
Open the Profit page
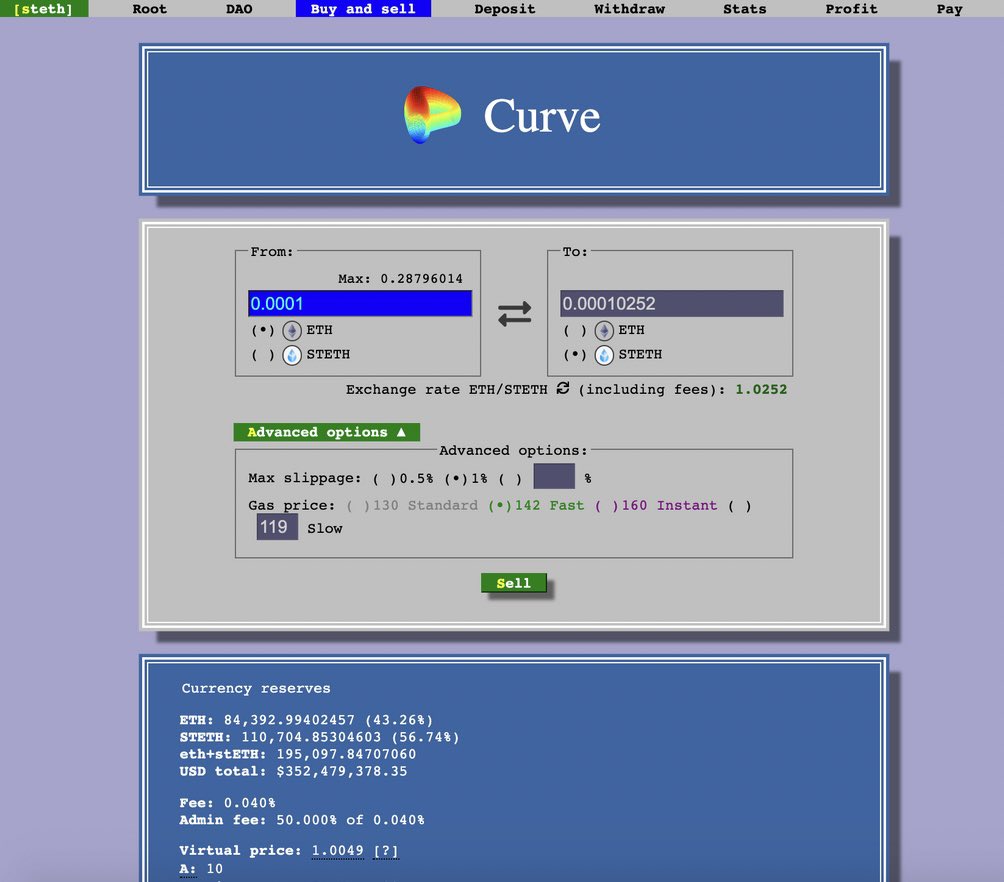click(x=851, y=9)
